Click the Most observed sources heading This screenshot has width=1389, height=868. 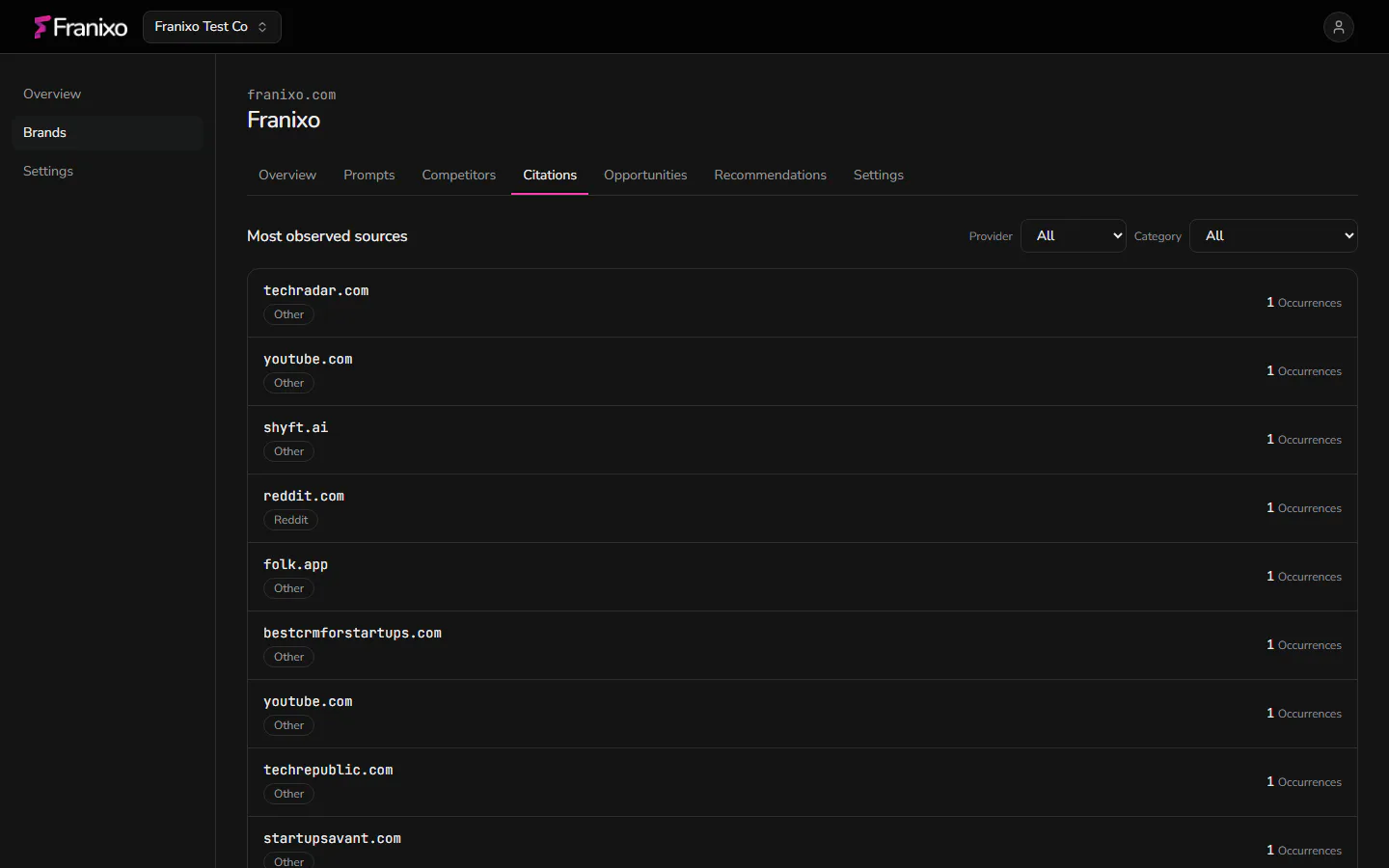[327, 236]
